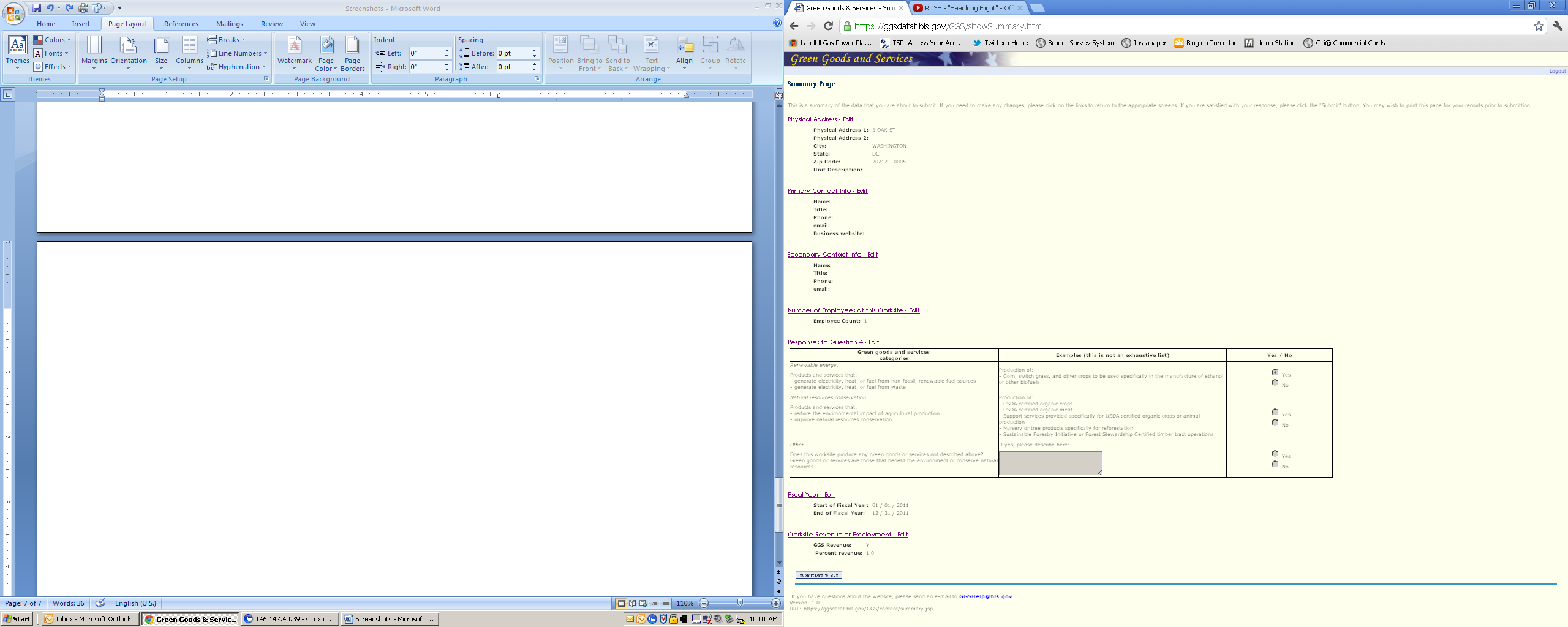The height and width of the screenshot is (627, 1568).
Task: Click the Chrome address bar URL
Action: pyautogui.click(x=948, y=26)
